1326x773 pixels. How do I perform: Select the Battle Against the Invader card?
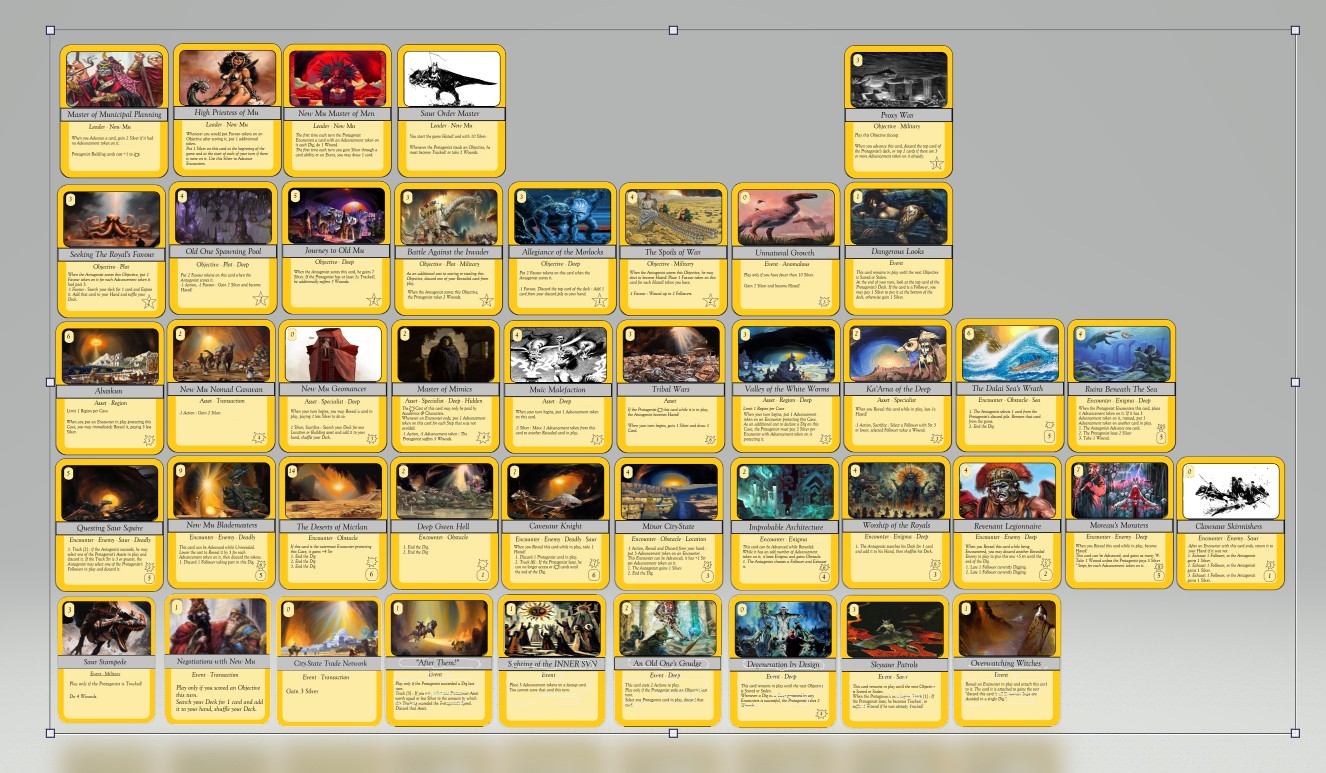point(449,250)
